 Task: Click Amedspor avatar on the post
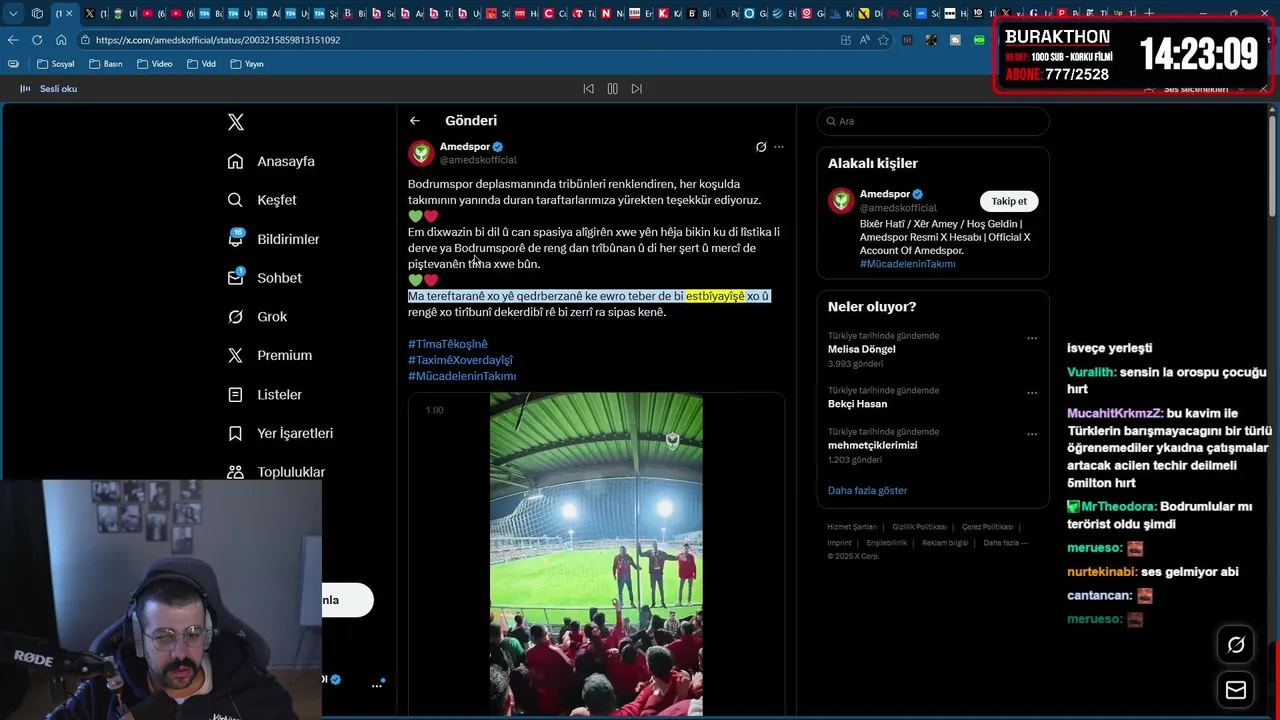(421, 153)
